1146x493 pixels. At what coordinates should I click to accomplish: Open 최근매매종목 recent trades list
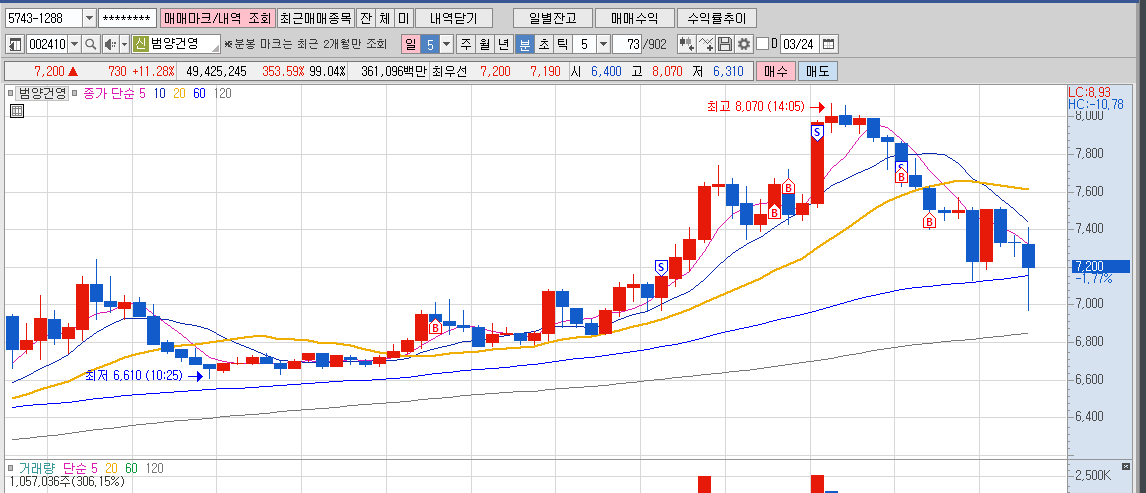click(x=316, y=18)
